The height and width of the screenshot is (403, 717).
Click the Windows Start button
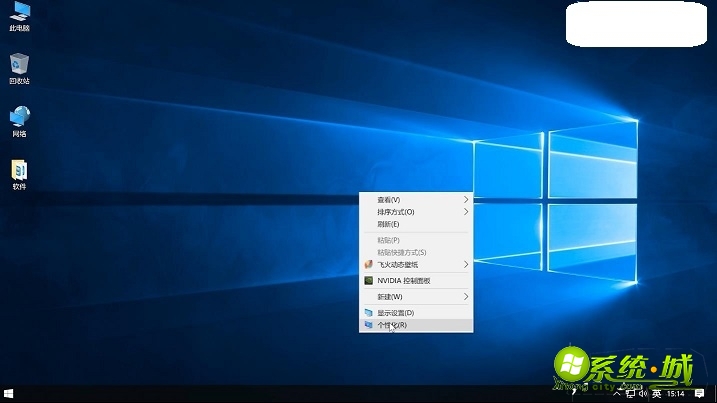point(9,394)
